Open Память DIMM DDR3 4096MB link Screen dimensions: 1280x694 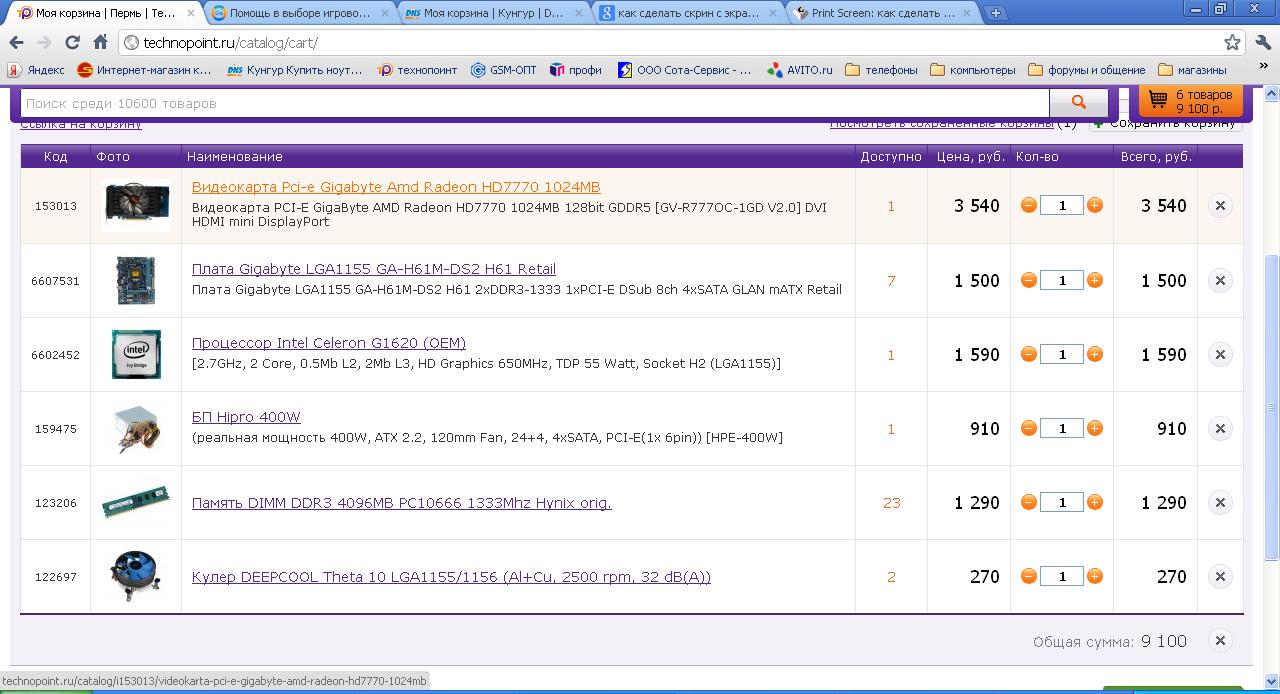[x=402, y=503]
